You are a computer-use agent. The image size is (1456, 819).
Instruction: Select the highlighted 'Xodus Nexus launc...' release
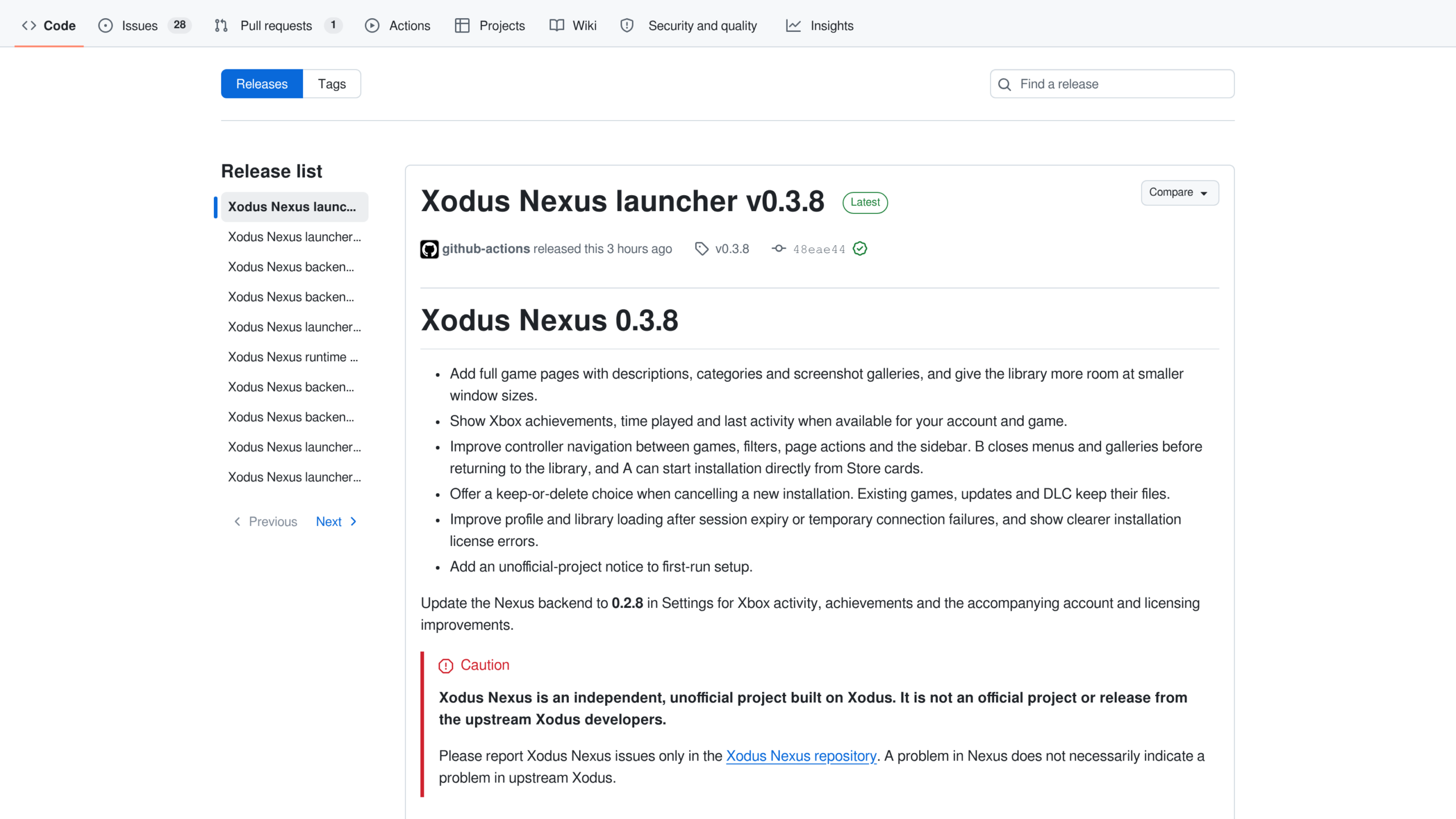(295, 206)
